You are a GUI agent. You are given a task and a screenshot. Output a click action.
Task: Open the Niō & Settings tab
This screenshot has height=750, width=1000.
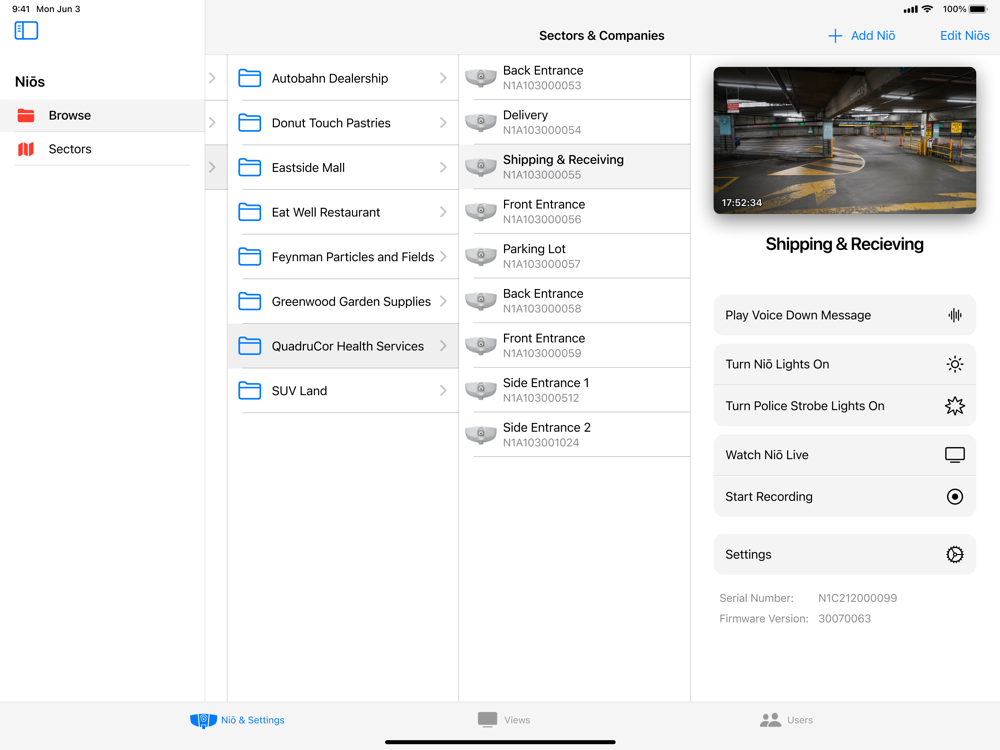(237, 720)
